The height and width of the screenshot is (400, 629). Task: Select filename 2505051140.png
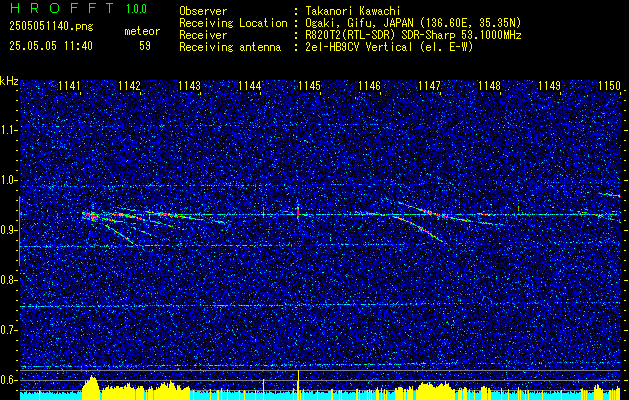pos(51,27)
